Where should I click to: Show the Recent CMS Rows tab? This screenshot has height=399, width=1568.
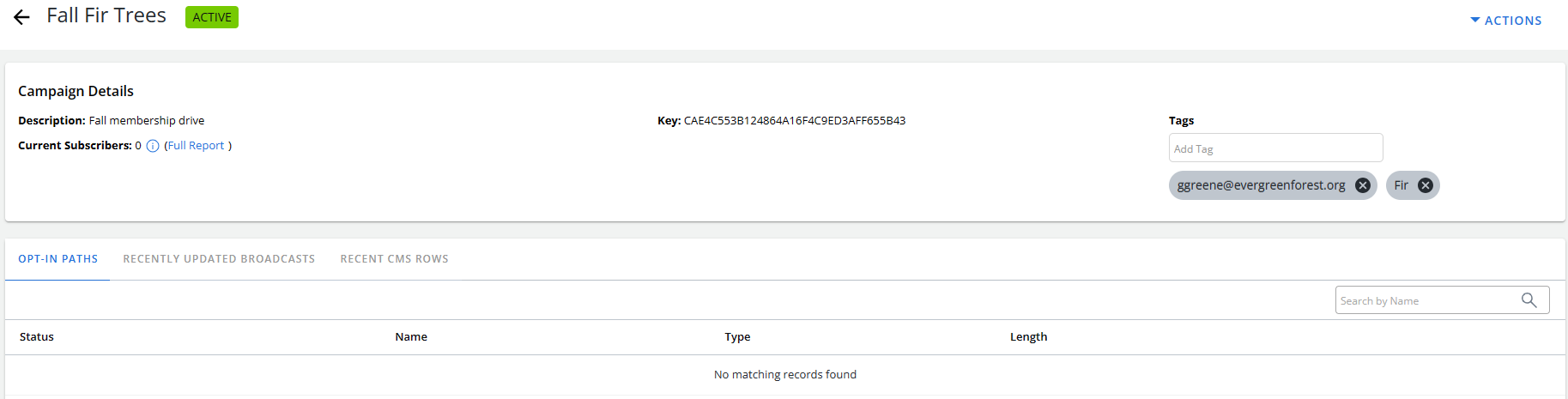(x=394, y=259)
